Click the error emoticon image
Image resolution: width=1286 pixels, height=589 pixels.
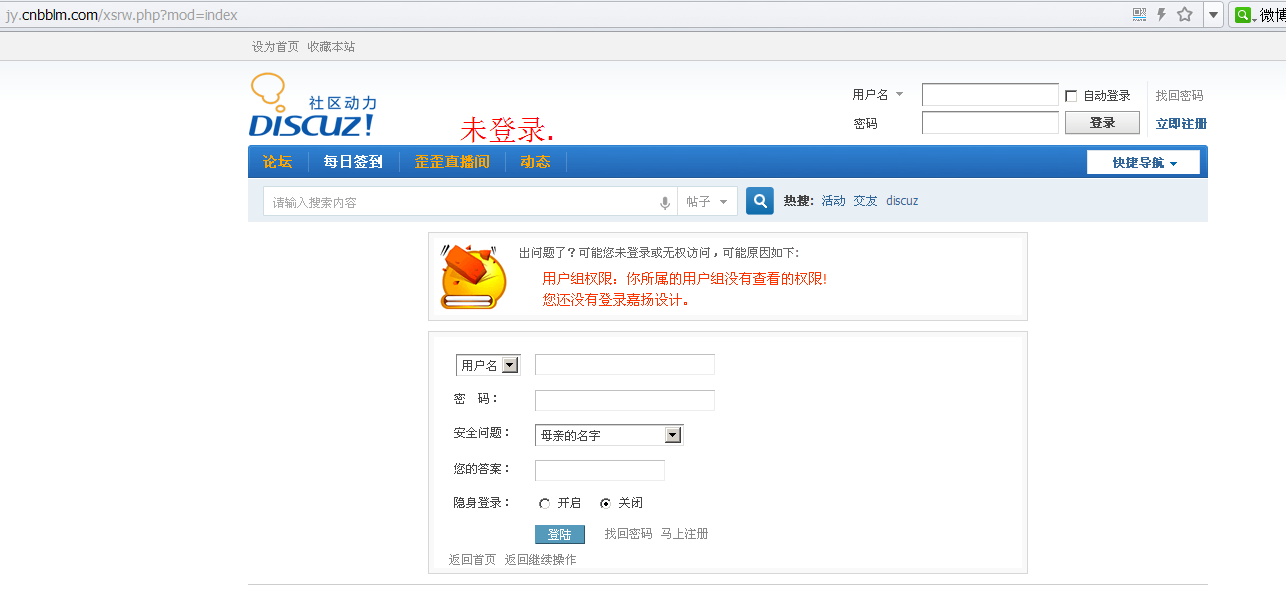(x=474, y=276)
